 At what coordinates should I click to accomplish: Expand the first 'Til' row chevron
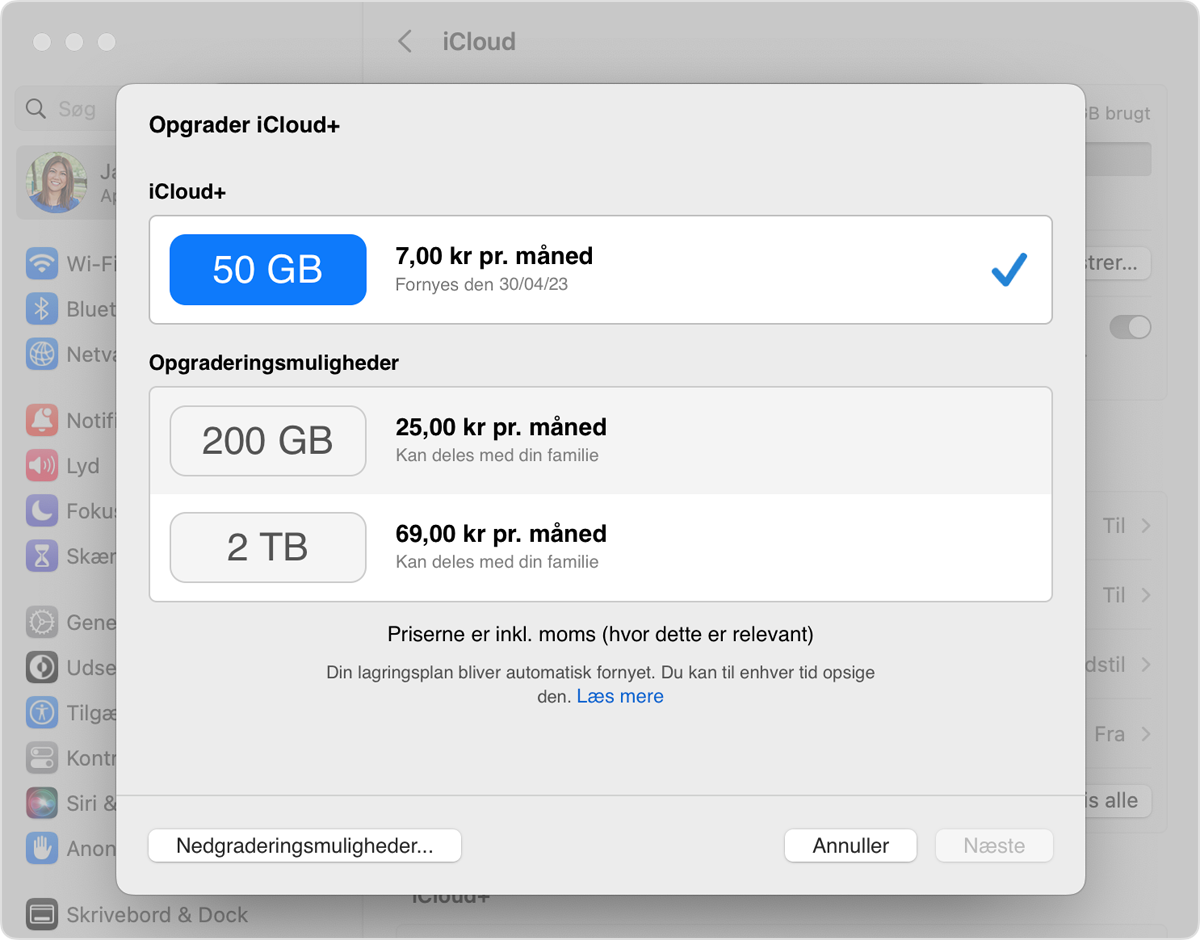coord(1146,526)
